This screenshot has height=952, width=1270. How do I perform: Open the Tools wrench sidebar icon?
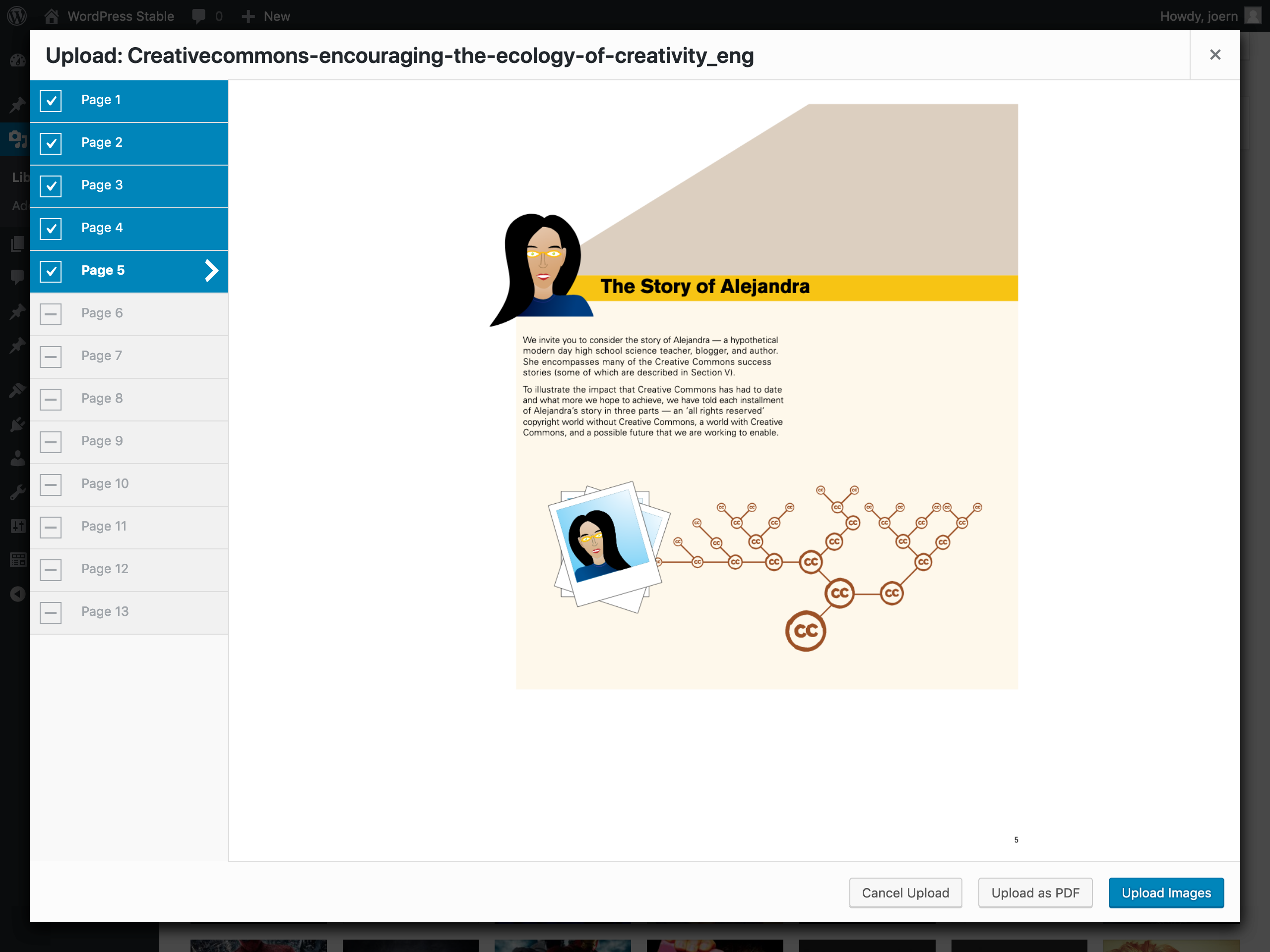click(18, 492)
